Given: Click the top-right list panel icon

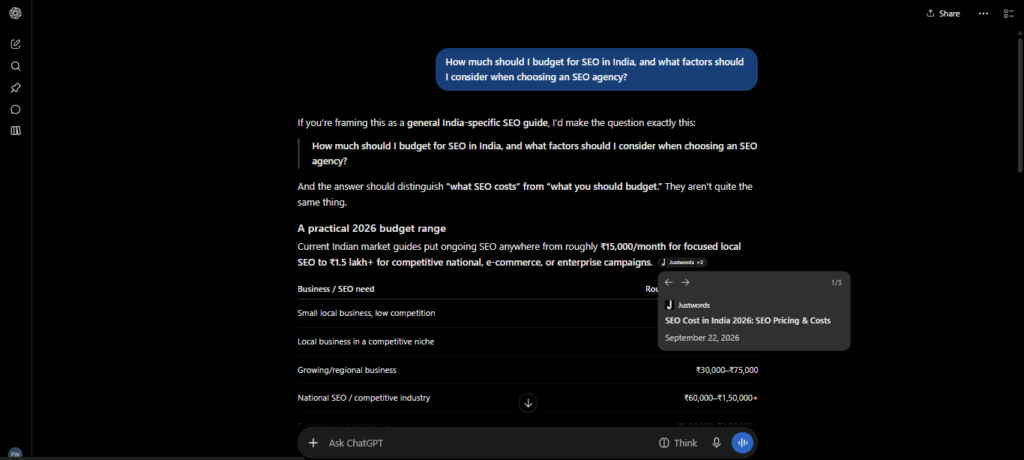Looking at the screenshot, I should click(x=1008, y=14).
